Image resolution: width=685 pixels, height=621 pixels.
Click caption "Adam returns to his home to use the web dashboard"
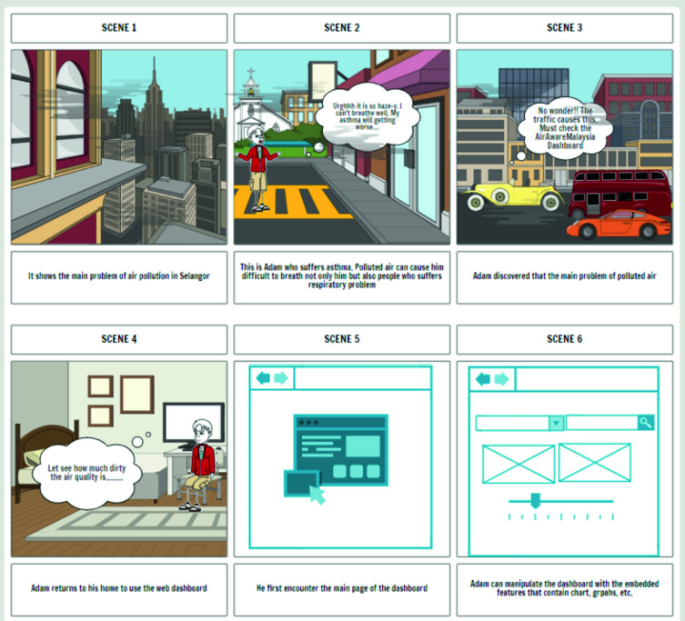coord(119,588)
